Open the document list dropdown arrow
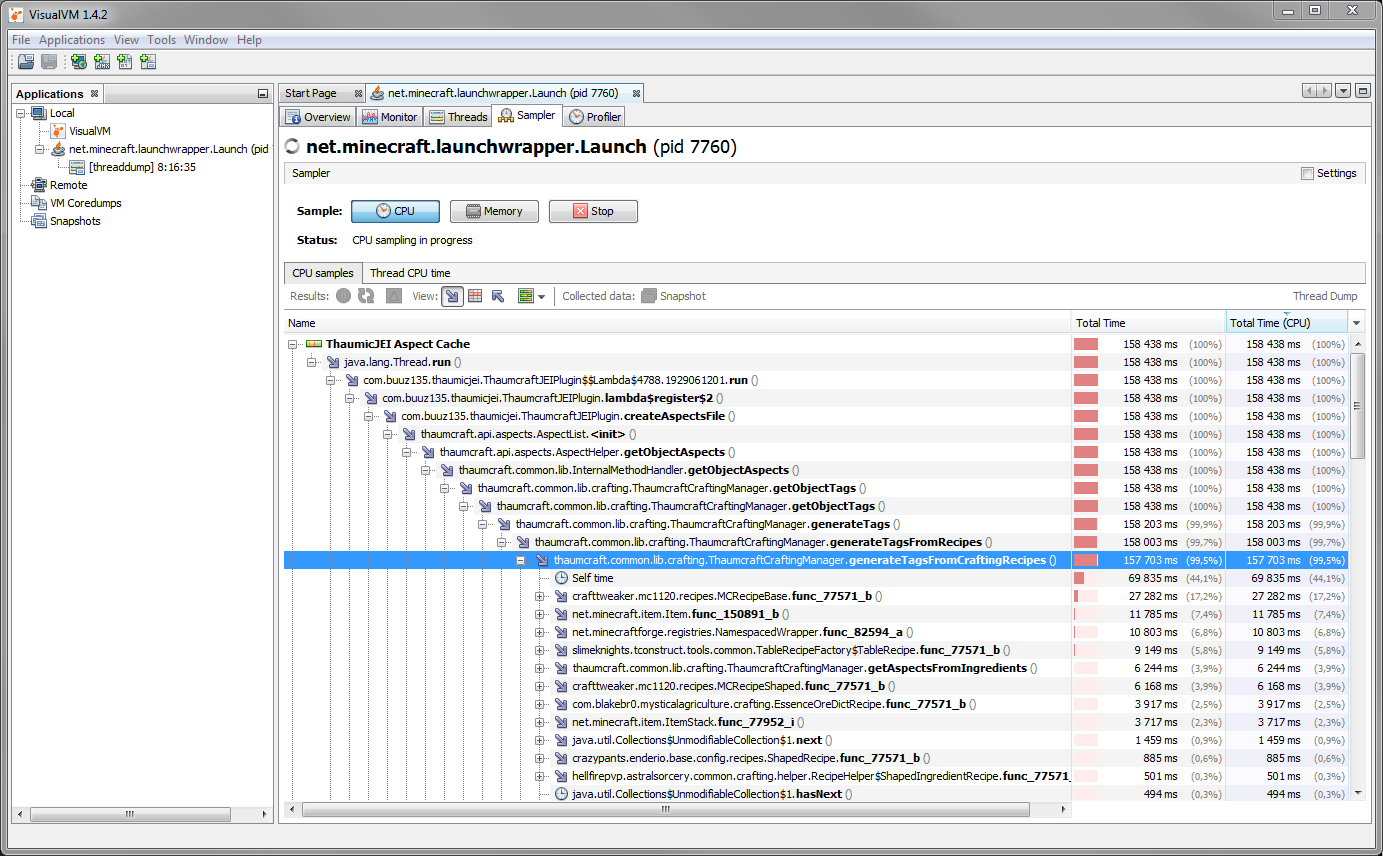 pyautogui.click(x=1343, y=91)
